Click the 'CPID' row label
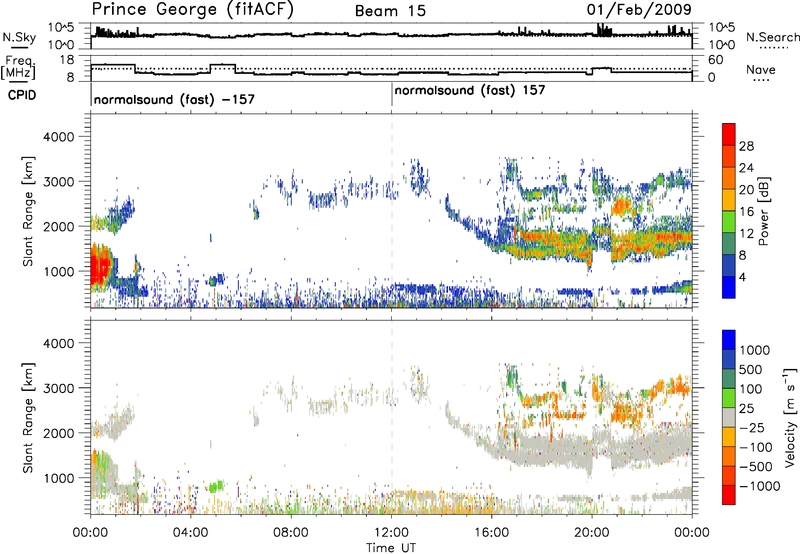The image size is (800, 554). tap(22, 95)
